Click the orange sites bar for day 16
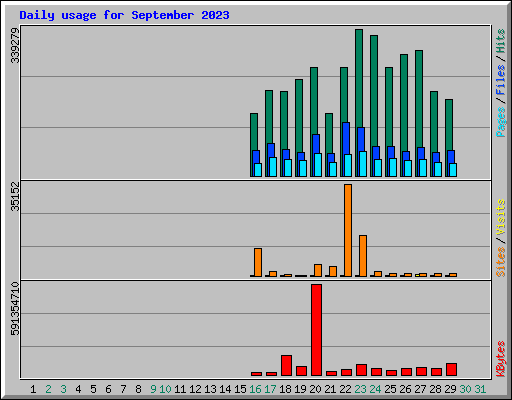 click(x=258, y=262)
